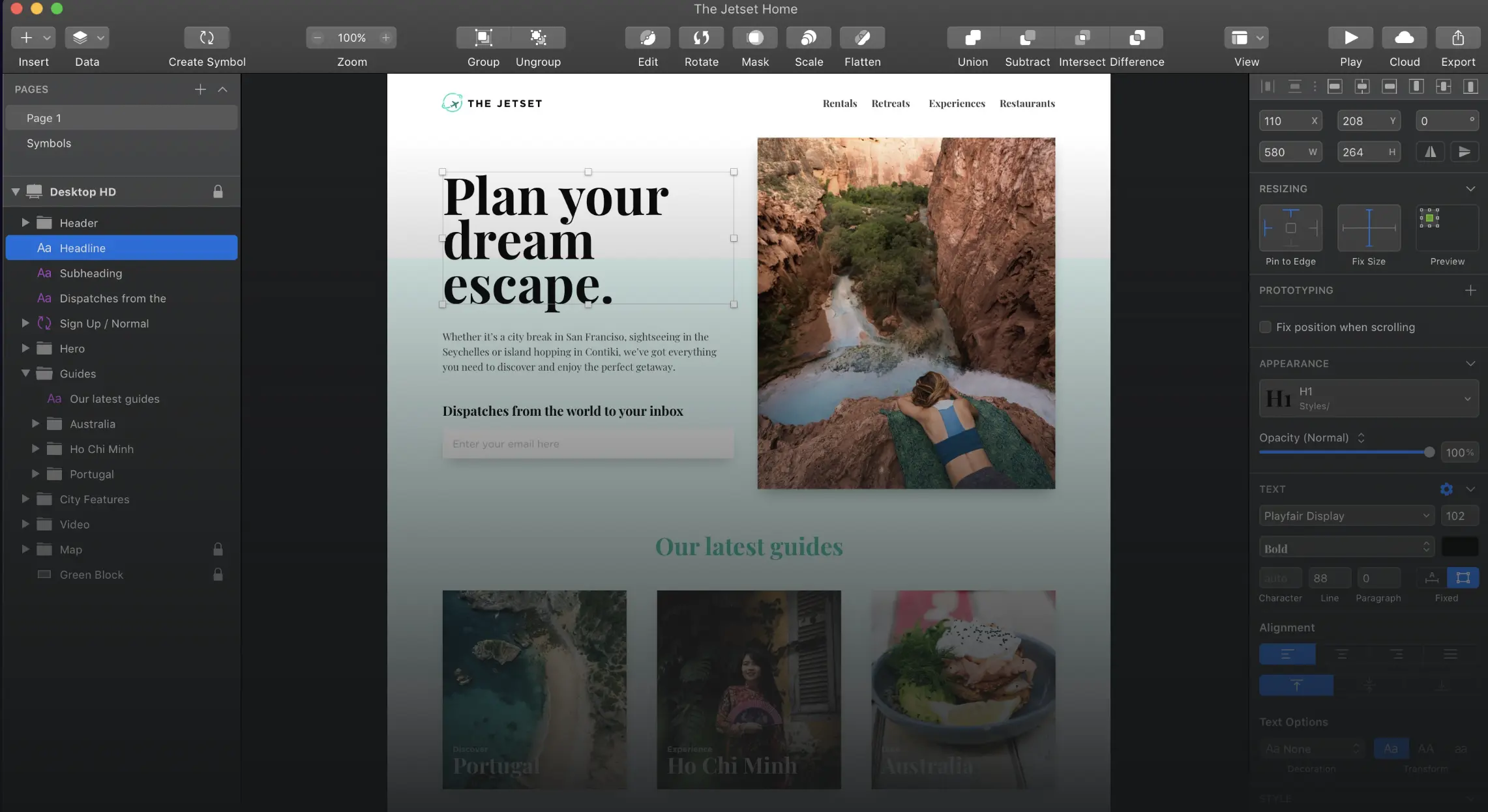Open the Playfair Display font dropdown
1488x812 pixels.
(x=1346, y=515)
